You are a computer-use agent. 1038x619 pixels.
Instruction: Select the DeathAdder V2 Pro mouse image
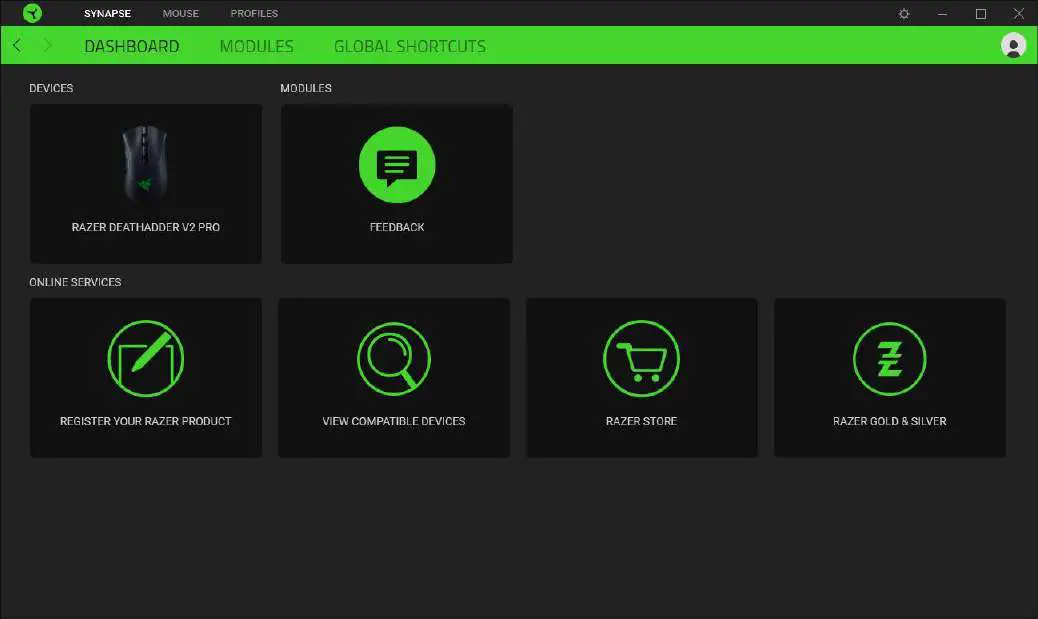click(145, 162)
